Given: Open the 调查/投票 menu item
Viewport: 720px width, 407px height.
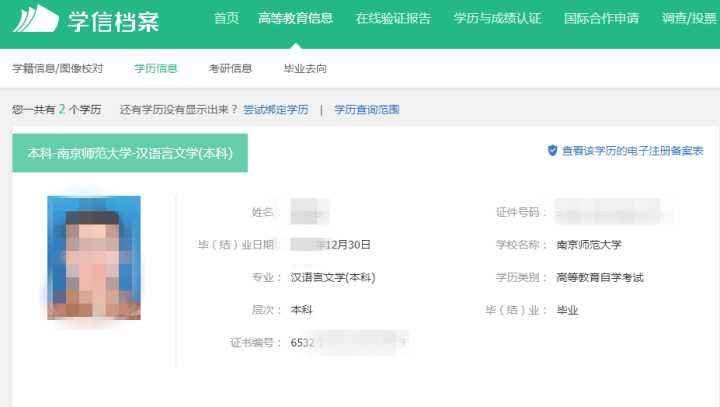Looking at the screenshot, I should tap(690, 18).
